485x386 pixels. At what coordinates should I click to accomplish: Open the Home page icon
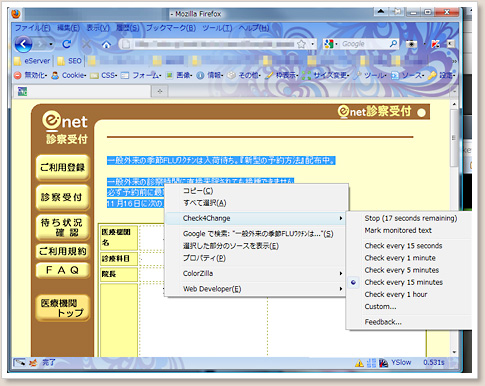[106, 44]
